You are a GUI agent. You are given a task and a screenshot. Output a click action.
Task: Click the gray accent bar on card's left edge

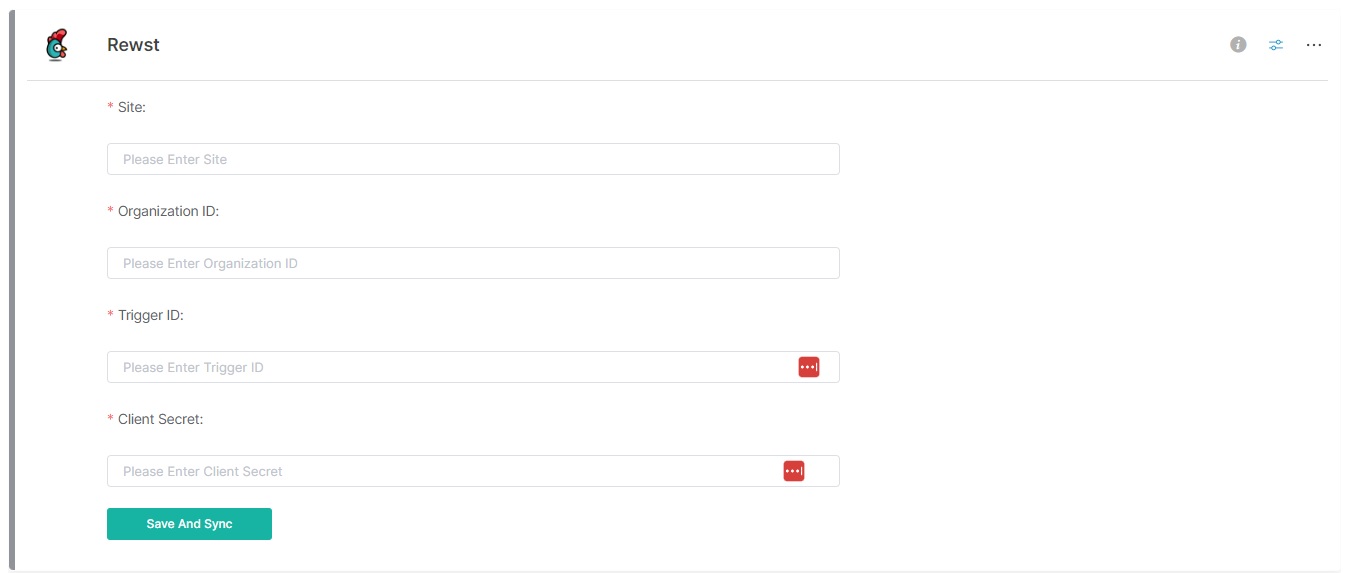click(12, 290)
